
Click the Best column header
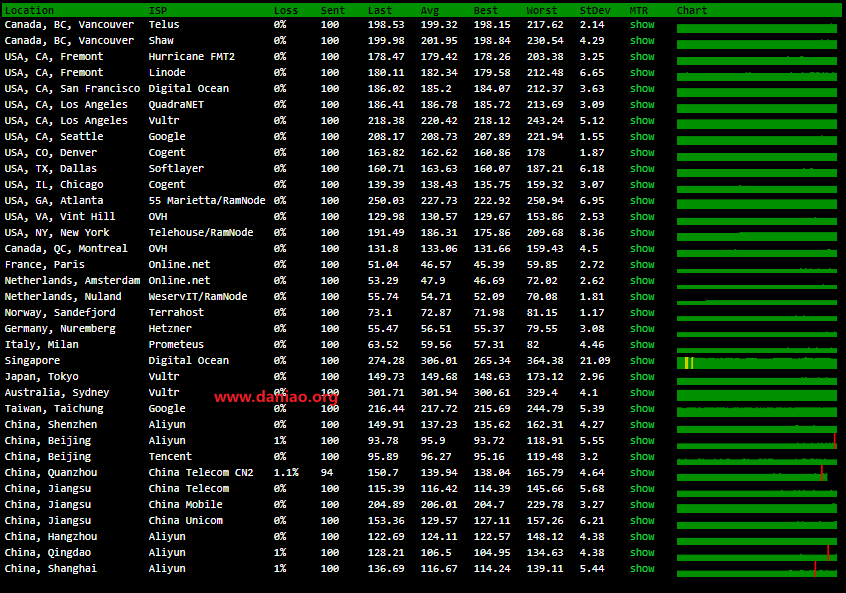click(486, 10)
